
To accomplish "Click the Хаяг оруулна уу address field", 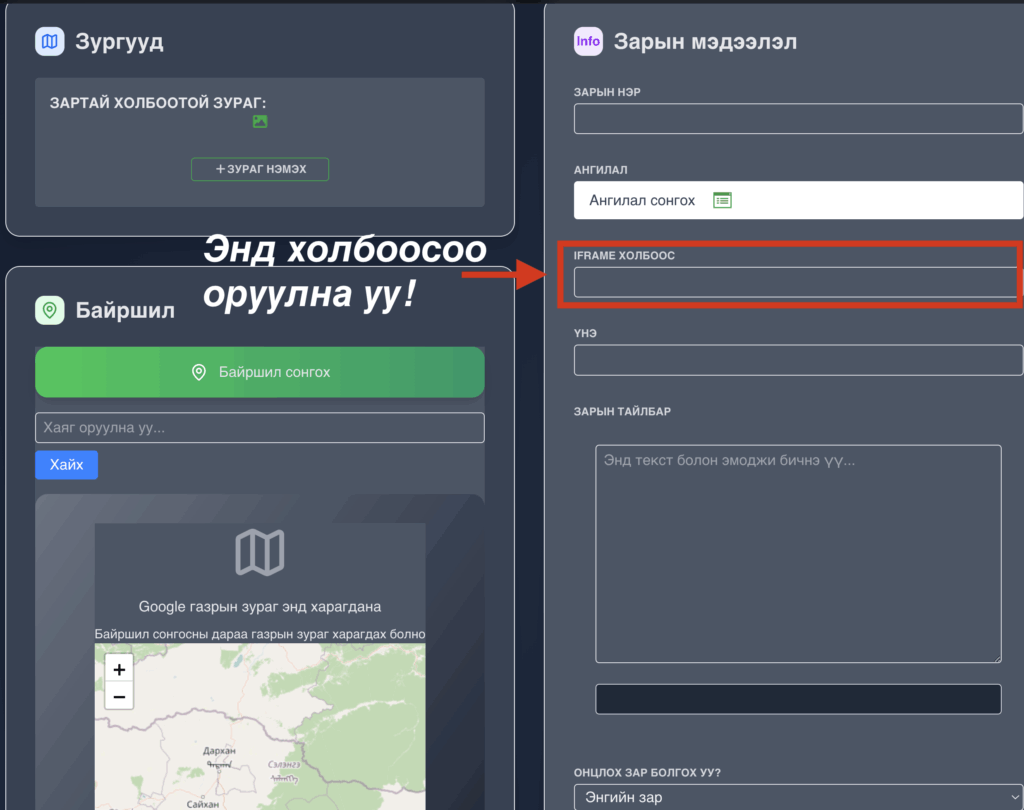I will click(260, 428).
